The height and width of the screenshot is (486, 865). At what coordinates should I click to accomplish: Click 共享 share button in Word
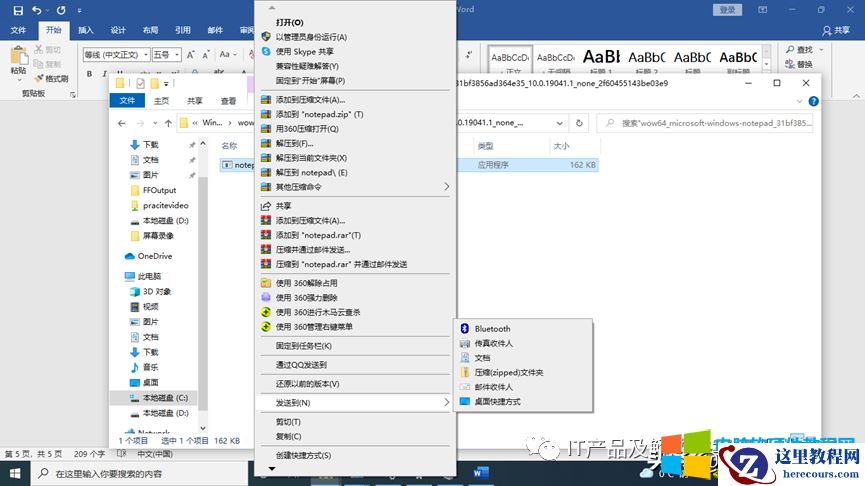pyautogui.click(x=836, y=31)
